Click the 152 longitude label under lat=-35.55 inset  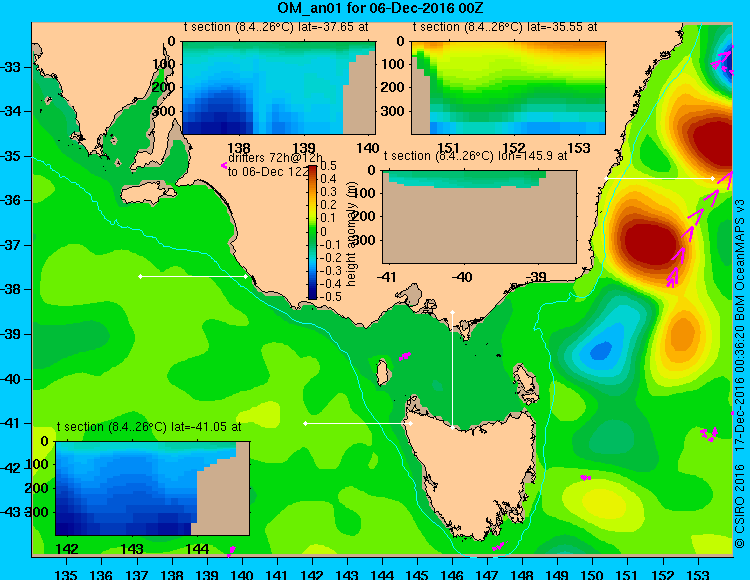514,148
